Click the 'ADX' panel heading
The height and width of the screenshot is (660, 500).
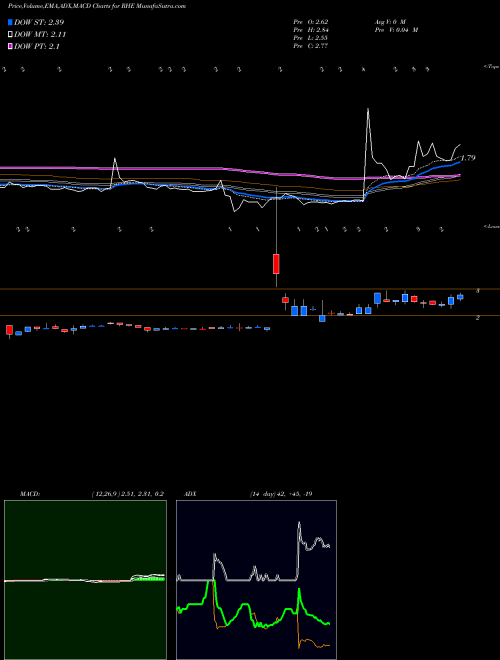click(x=190, y=494)
